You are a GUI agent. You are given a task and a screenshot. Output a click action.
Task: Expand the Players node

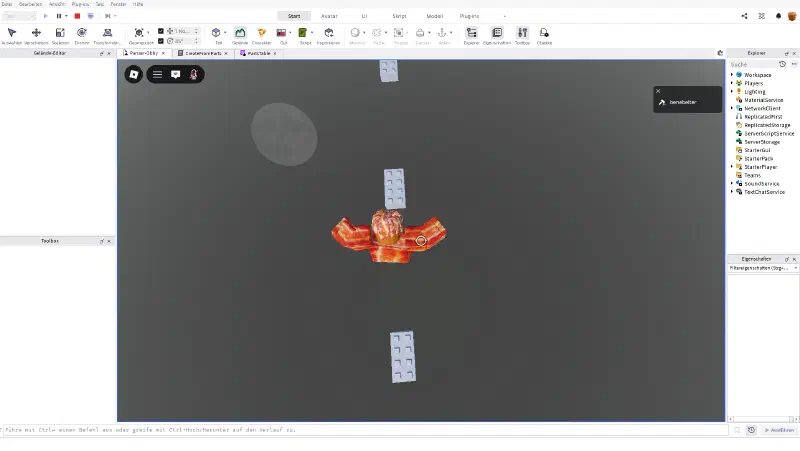tap(732, 83)
